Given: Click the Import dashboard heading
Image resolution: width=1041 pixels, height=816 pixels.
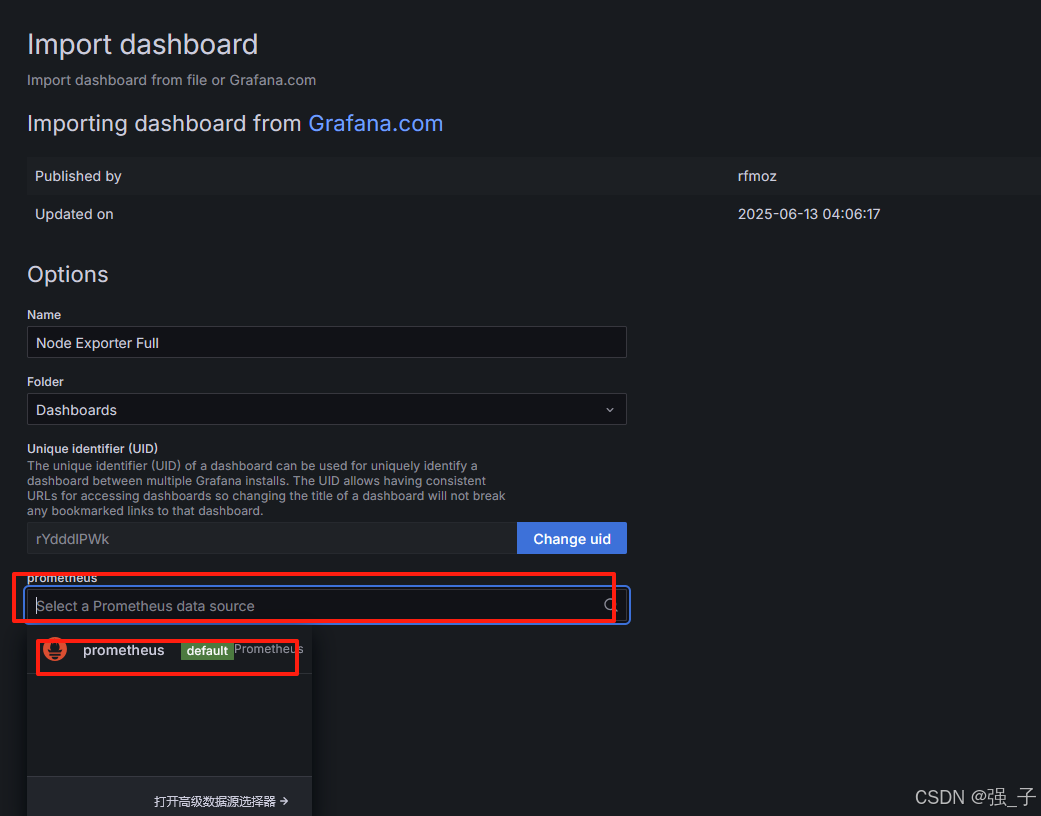Looking at the screenshot, I should [x=142, y=44].
